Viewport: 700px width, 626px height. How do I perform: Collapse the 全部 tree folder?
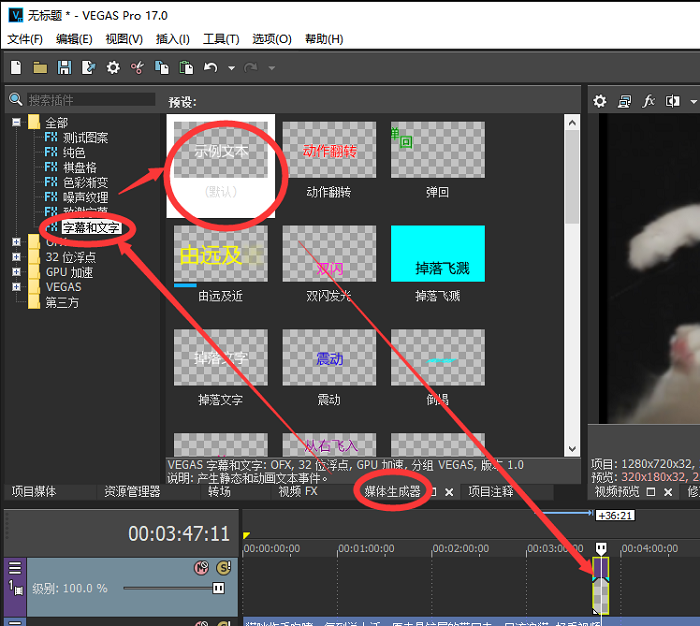pos(17,122)
